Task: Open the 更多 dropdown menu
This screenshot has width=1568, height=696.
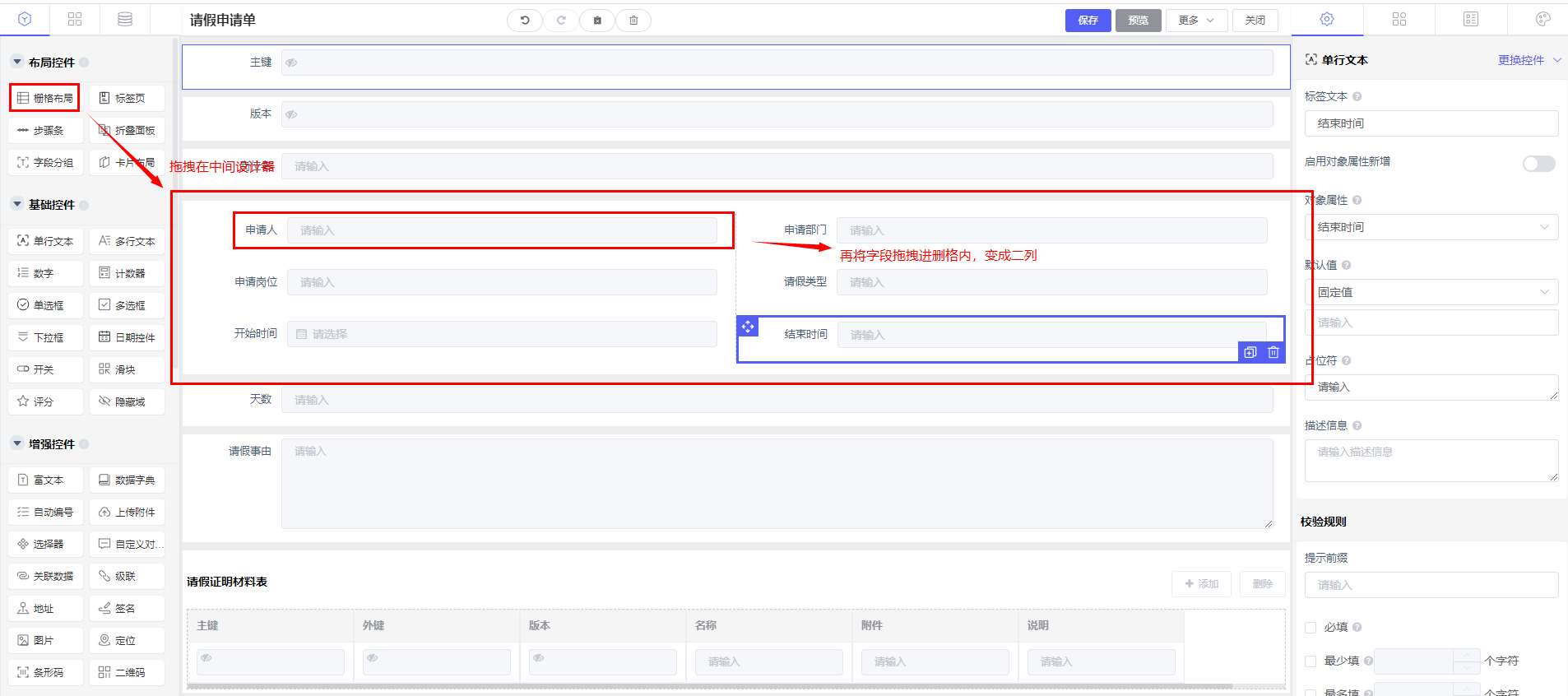Action: [x=1196, y=21]
